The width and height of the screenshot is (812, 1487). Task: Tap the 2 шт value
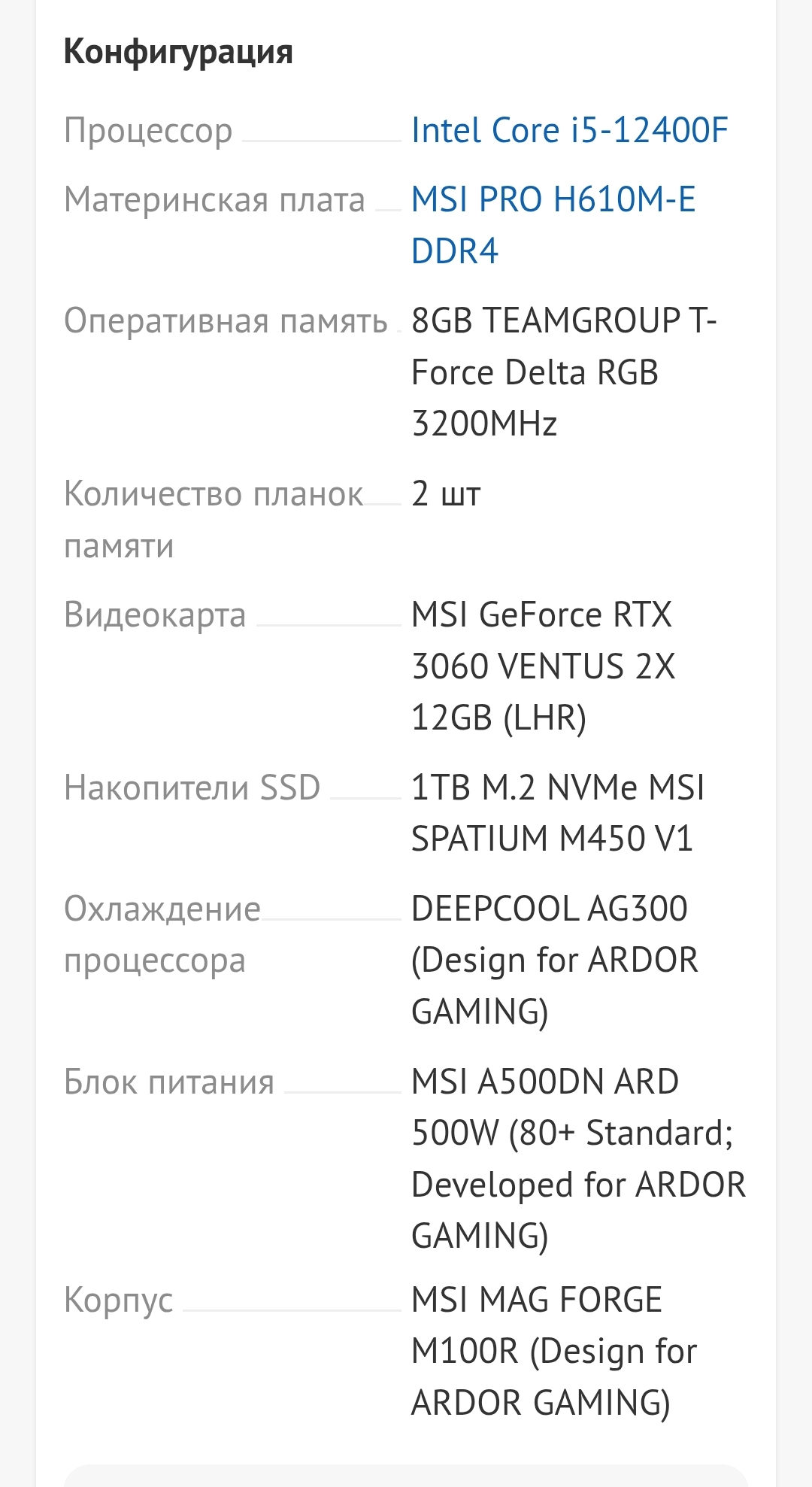446,495
